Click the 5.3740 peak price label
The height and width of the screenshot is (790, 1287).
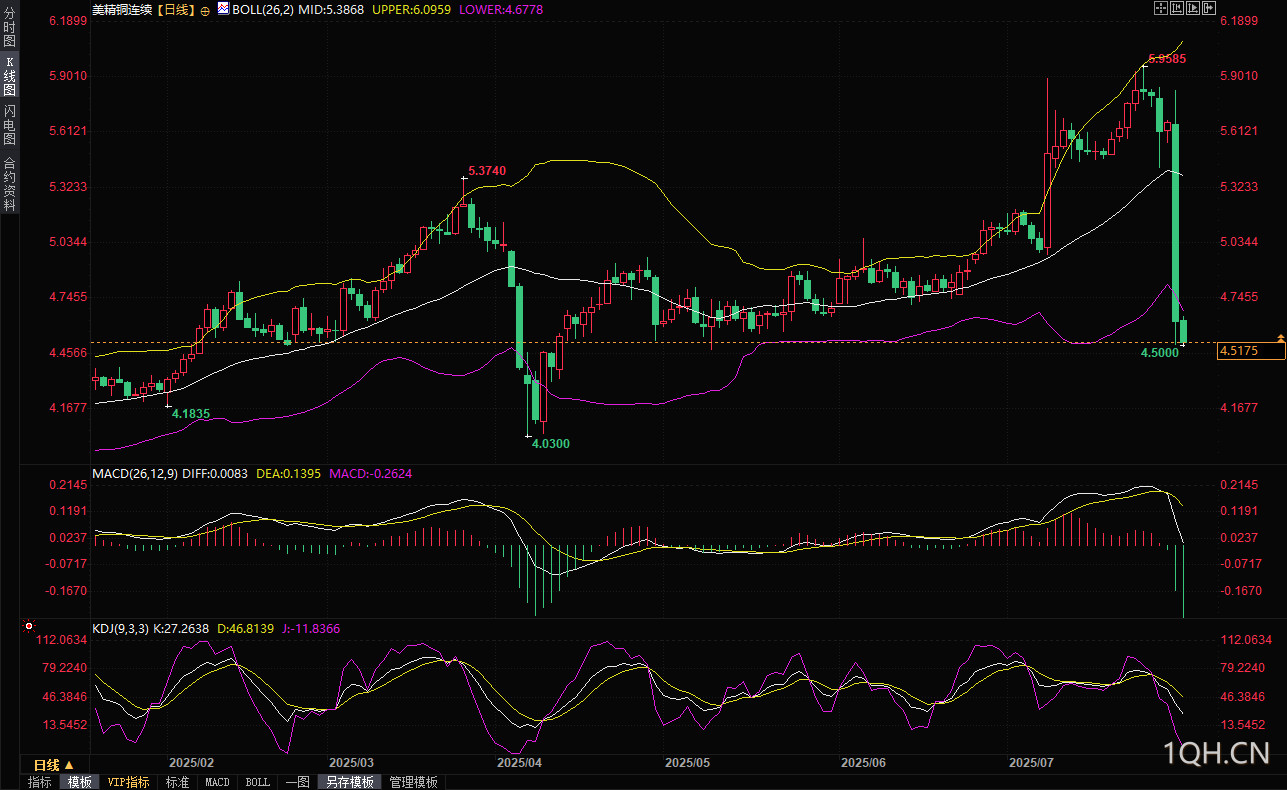click(x=487, y=171)
